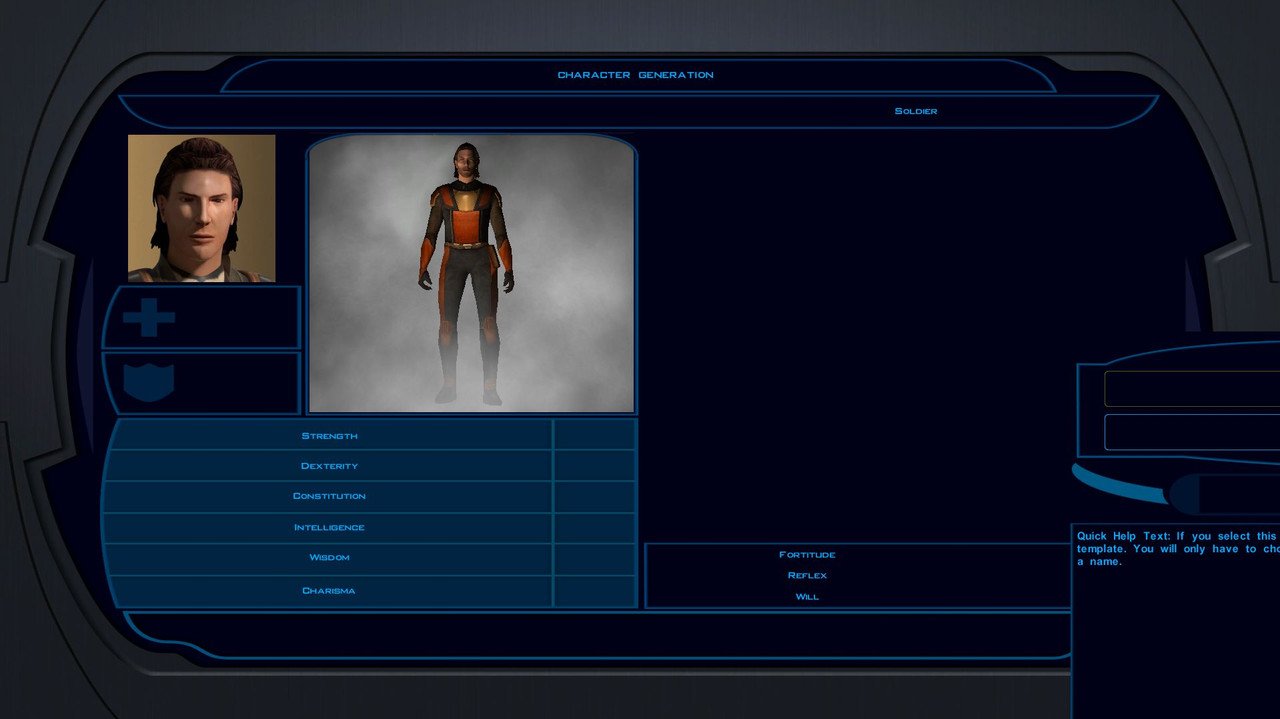Viewport: 1280px width, 719px height.
Task: Click the Quick Help Text description
Action: [x=1178, y=549]
